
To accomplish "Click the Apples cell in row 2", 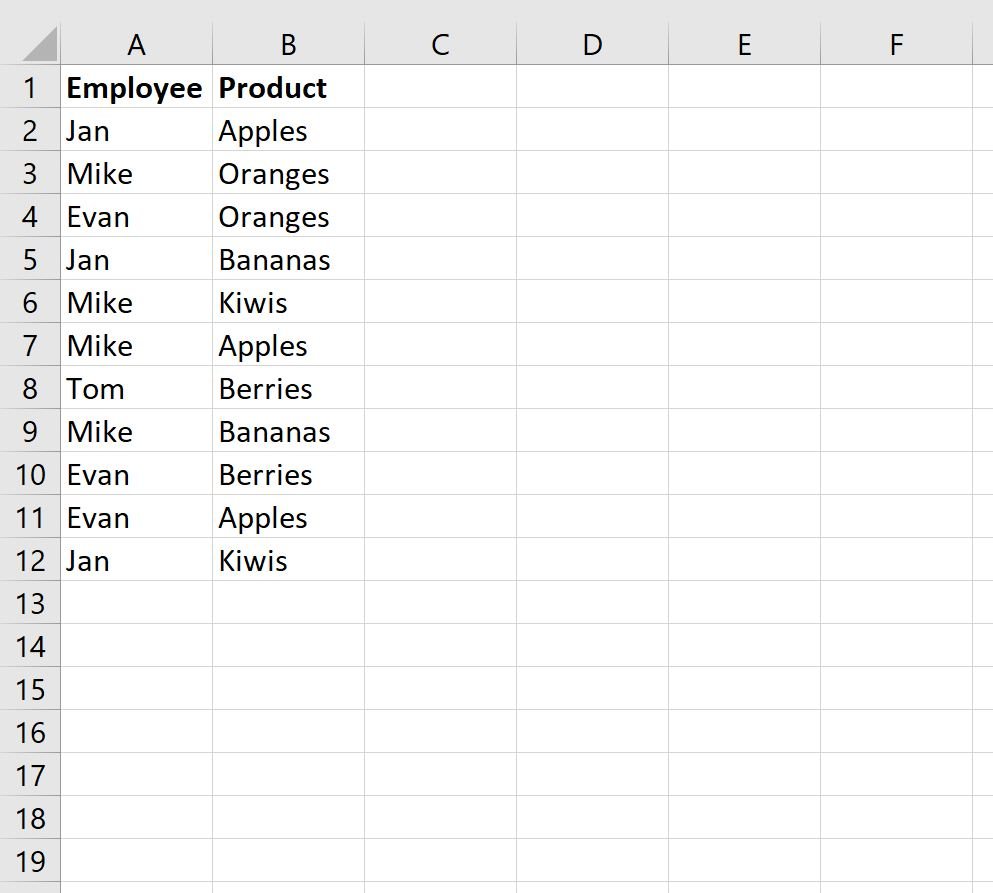I will point(288,130).
